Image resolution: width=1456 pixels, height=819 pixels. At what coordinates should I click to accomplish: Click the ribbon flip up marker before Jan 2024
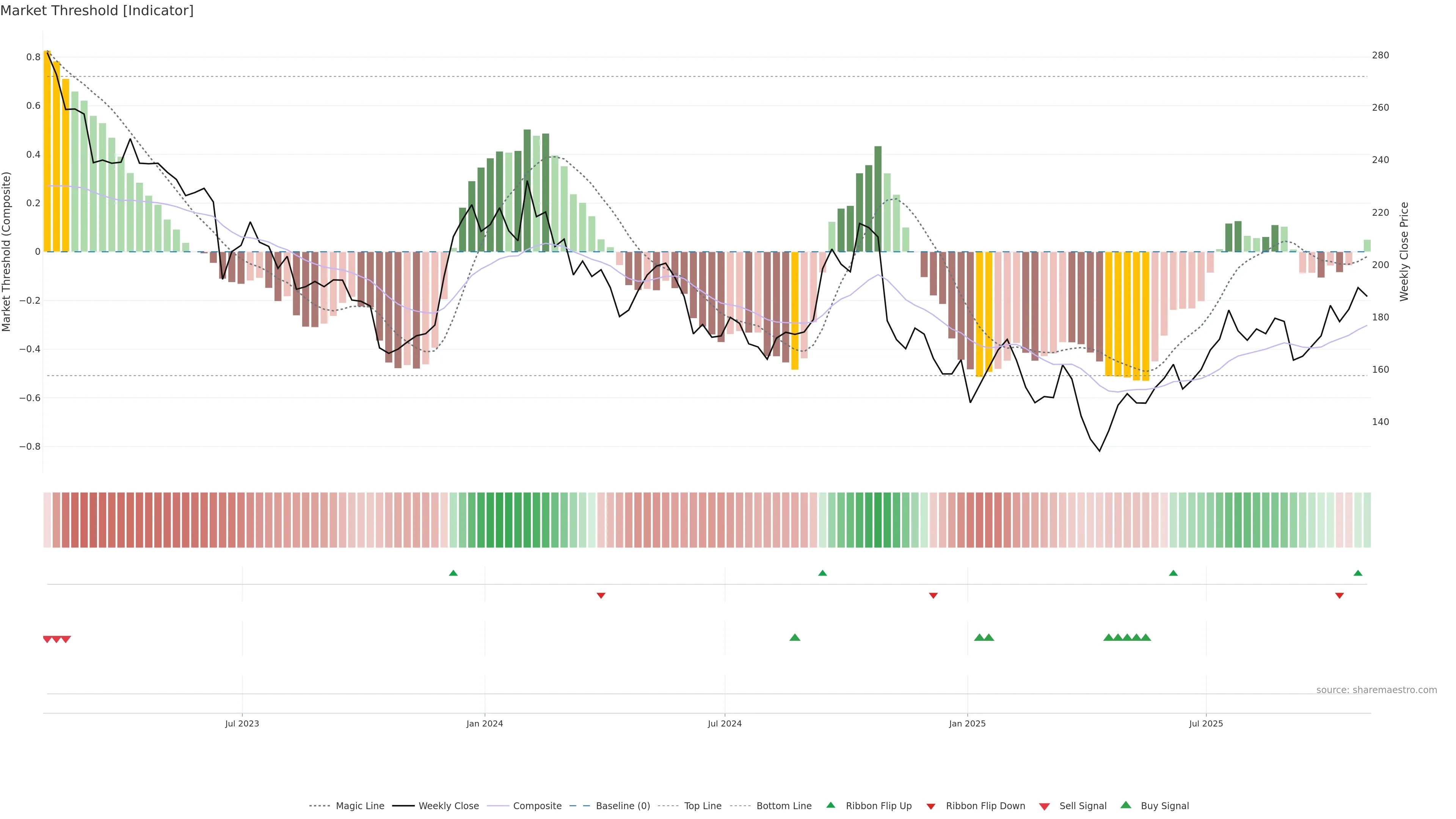click(x=453, y=573)
